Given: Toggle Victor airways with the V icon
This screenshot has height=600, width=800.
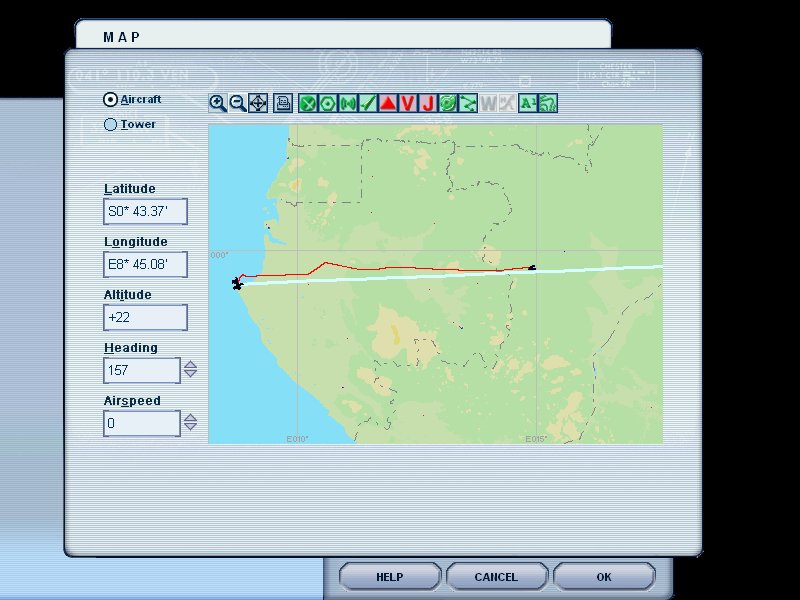Looking at the screenshot, I should (408, 104).
